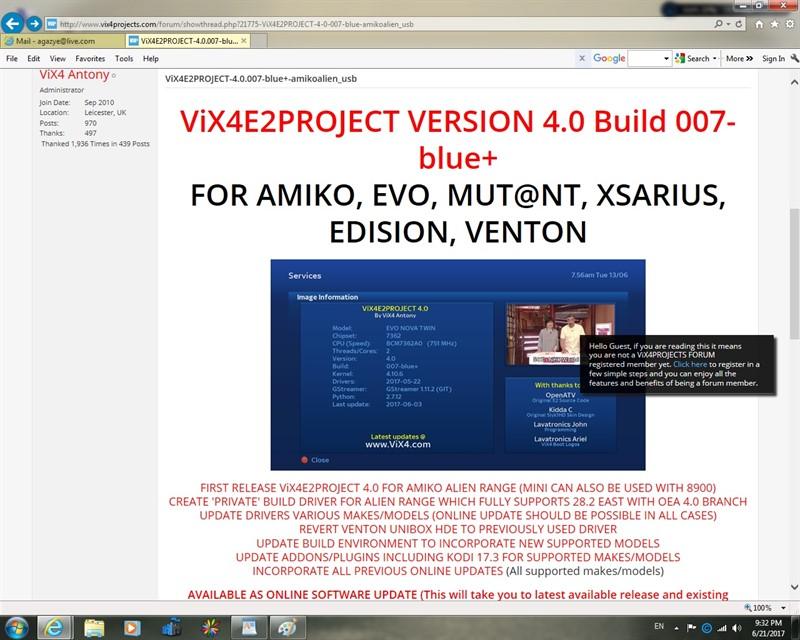Open the taskbar app with blue building icon
The image size is (800, 640).
pyautogui.click(x=171, y=627)
